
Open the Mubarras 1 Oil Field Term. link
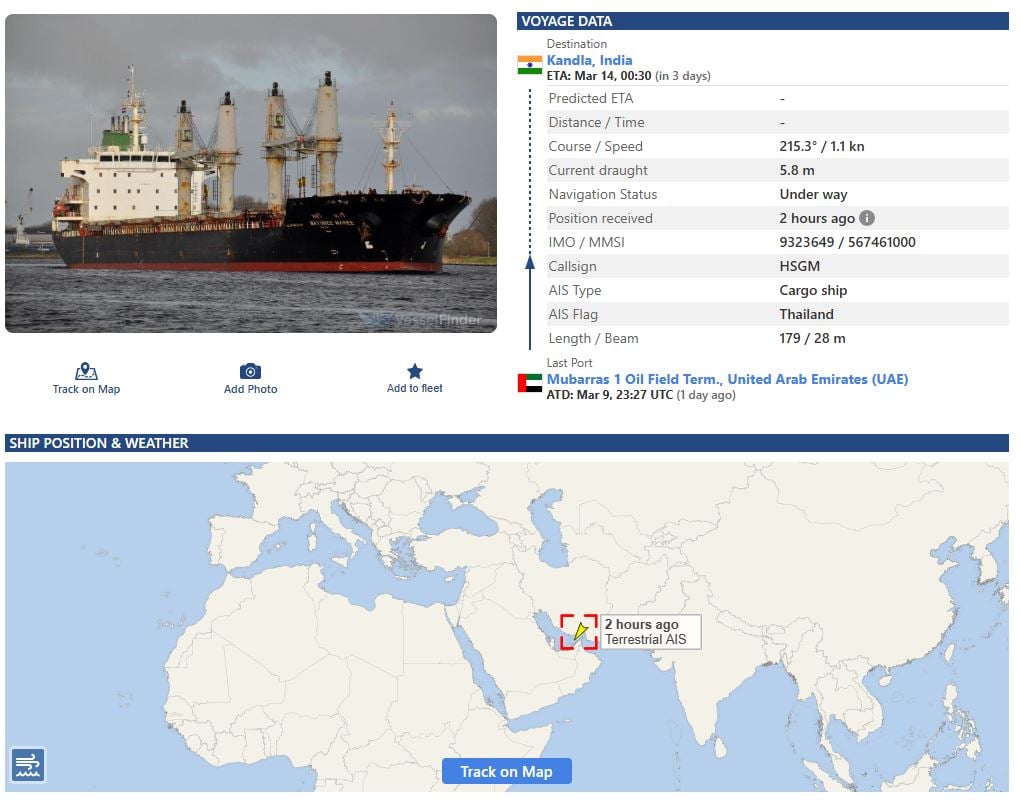[727, 379]
